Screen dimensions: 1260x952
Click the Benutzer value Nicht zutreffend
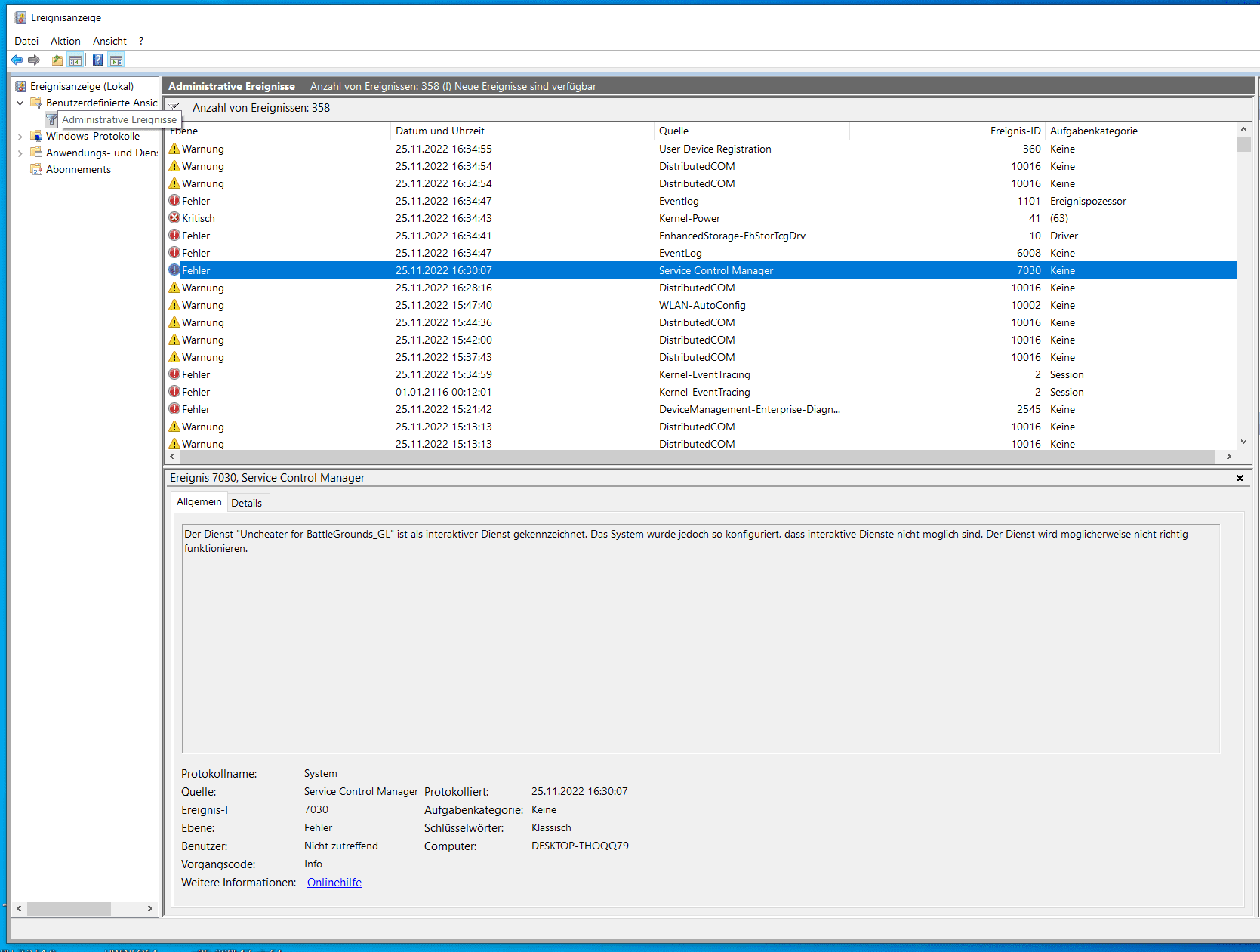[341, 846]
